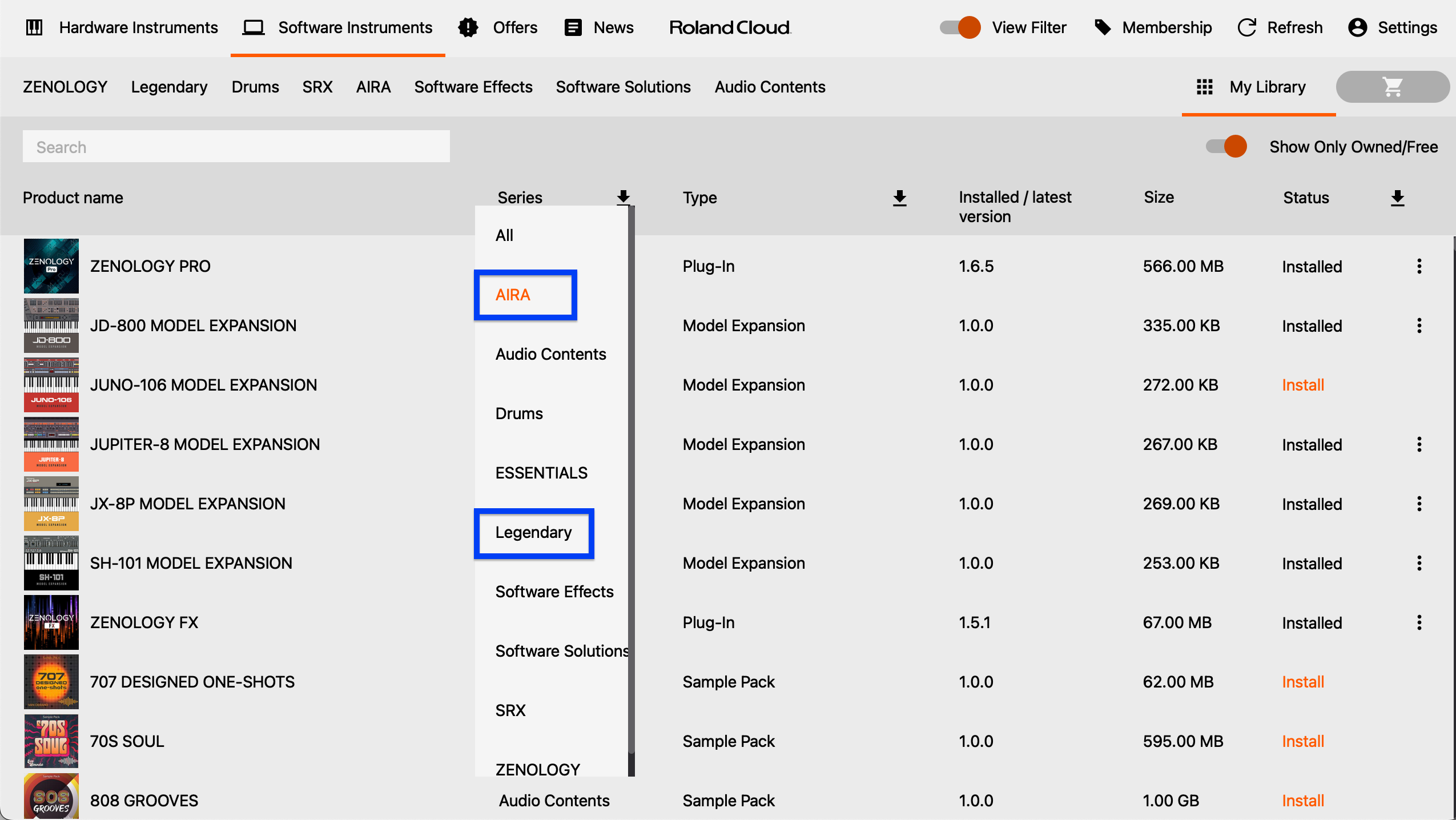Screen dimensions: 1456x820
Task: Open the ZENOLOGY category tab
Action: pos(65,87)
